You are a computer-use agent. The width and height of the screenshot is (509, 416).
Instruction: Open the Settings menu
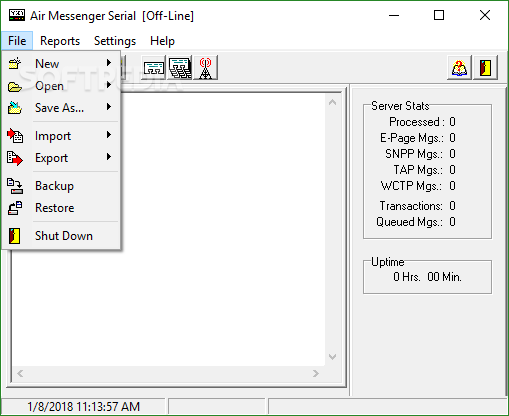(115, 41)
